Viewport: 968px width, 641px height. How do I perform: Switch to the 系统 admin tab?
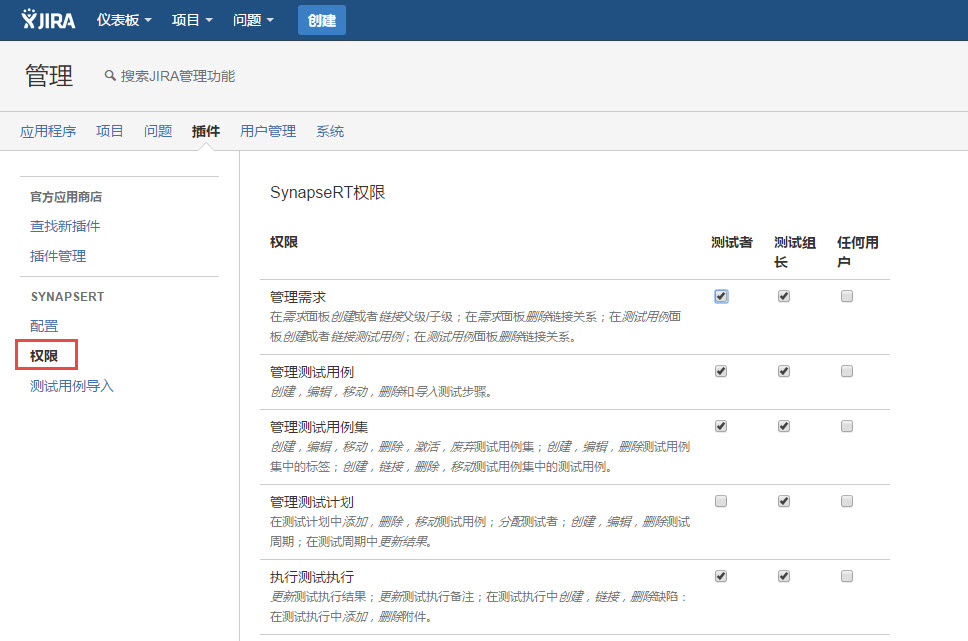330,131
